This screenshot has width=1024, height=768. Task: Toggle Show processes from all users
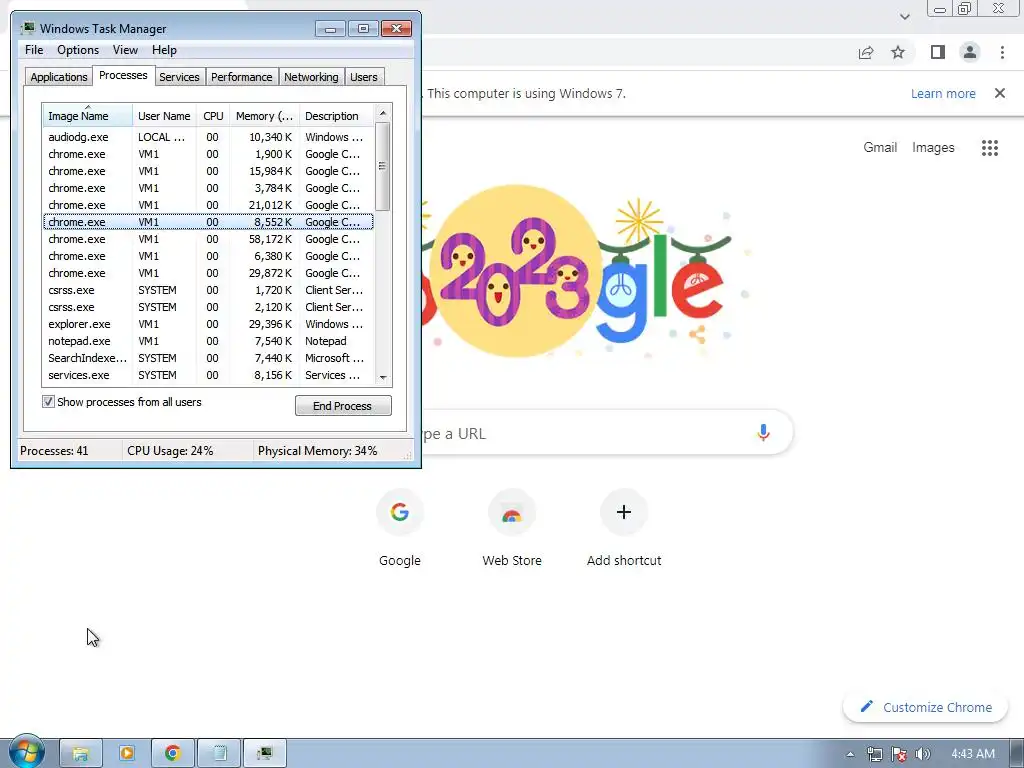48,402
